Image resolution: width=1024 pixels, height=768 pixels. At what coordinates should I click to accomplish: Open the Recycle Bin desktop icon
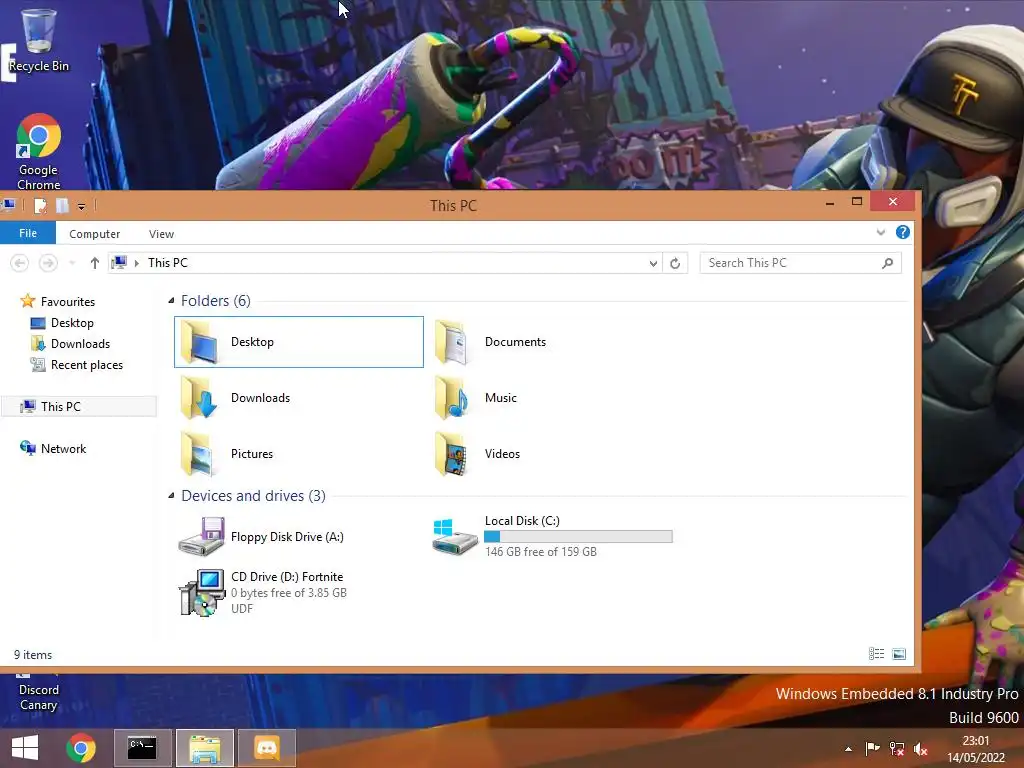coord(39,40)
